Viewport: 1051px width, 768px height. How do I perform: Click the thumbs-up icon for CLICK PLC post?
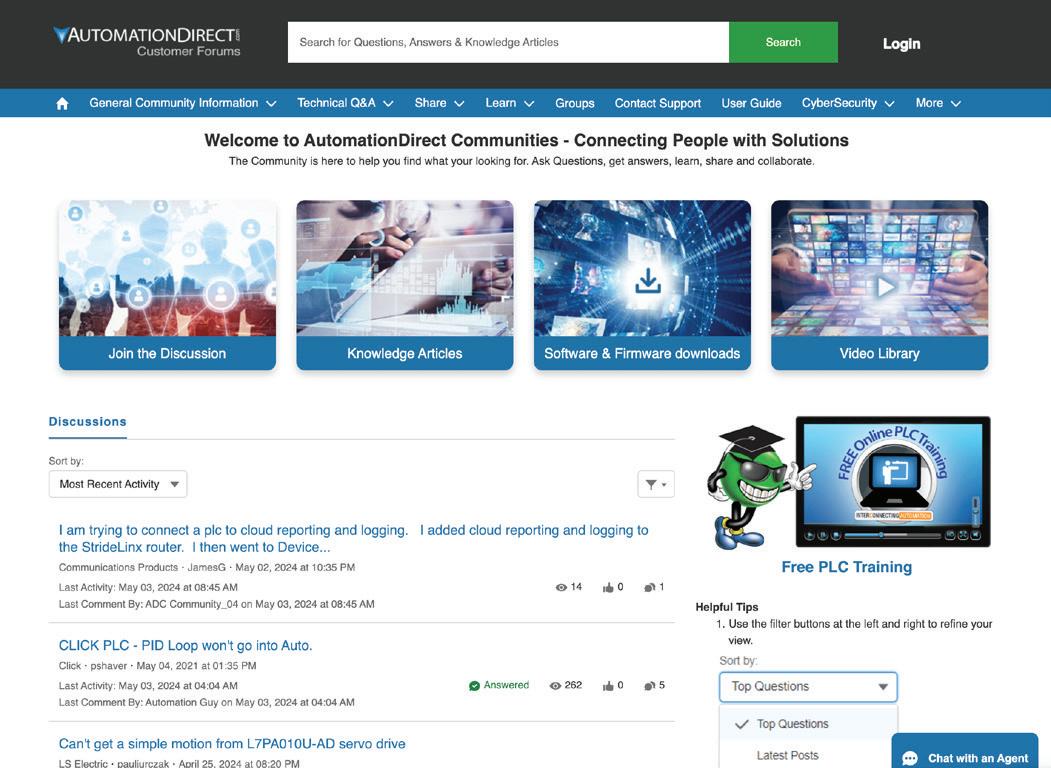[x=608, y=686]
